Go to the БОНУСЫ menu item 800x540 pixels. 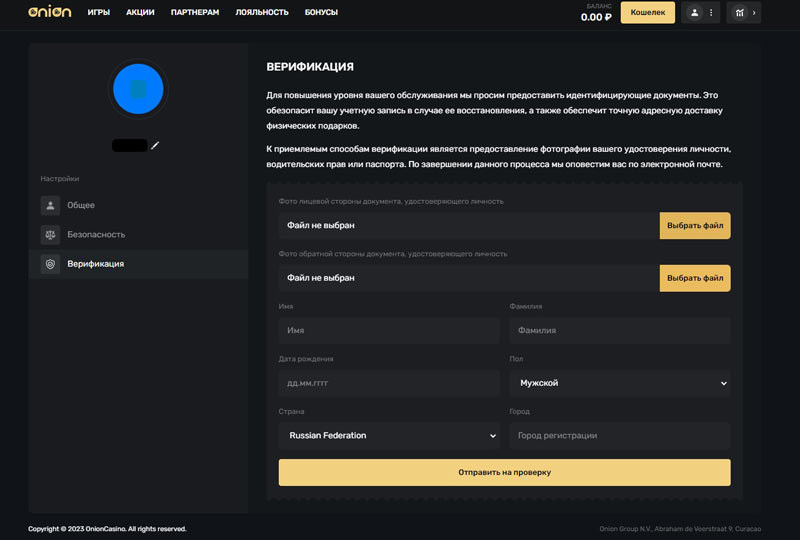321,12
